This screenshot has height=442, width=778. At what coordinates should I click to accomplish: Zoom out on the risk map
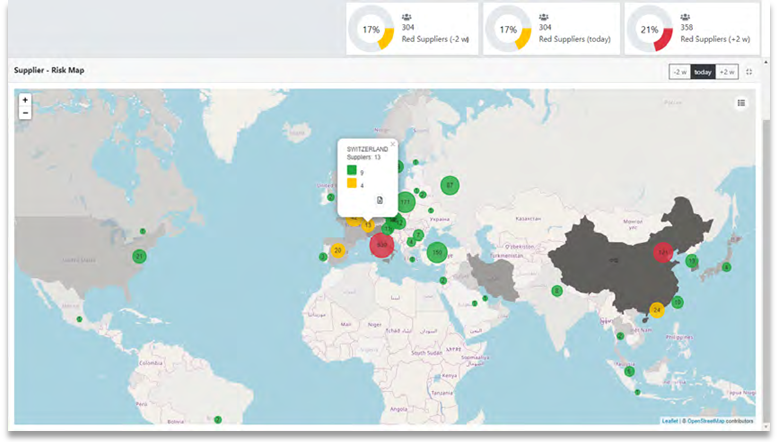[25, 113]
